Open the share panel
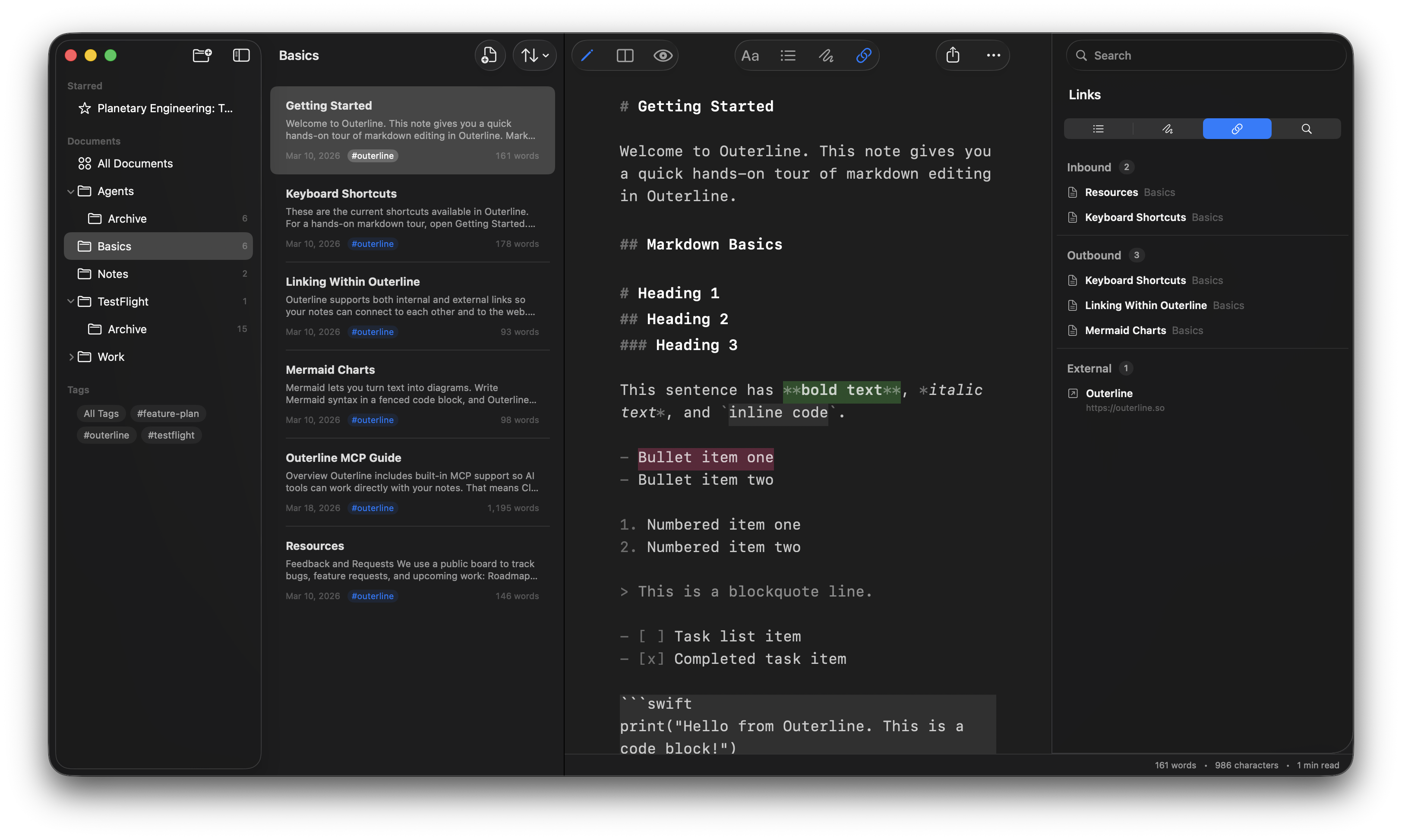The width and height of the screenshot is (1402, 840). 953,55
